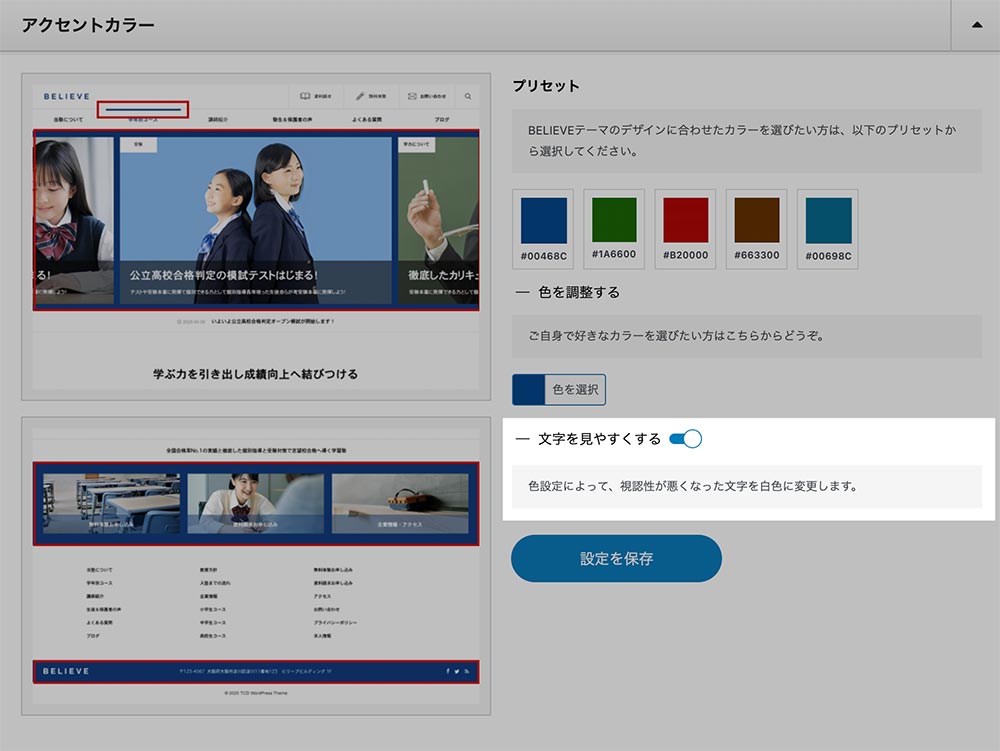Collapse the アクセントカラー panel with arrow
1000x751 pixels.
[x=977, y=25]
